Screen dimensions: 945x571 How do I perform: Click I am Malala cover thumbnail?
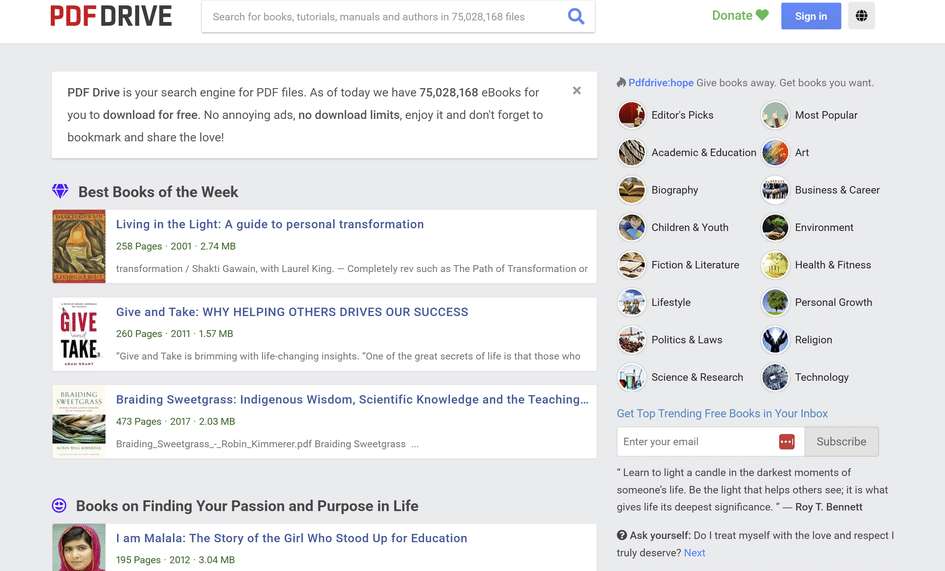[x=79, y=547]
